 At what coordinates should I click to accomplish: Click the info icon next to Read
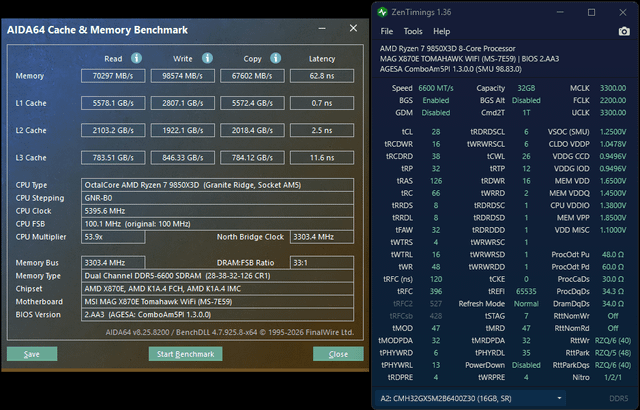pyautogui.click(x=136, y=58)
